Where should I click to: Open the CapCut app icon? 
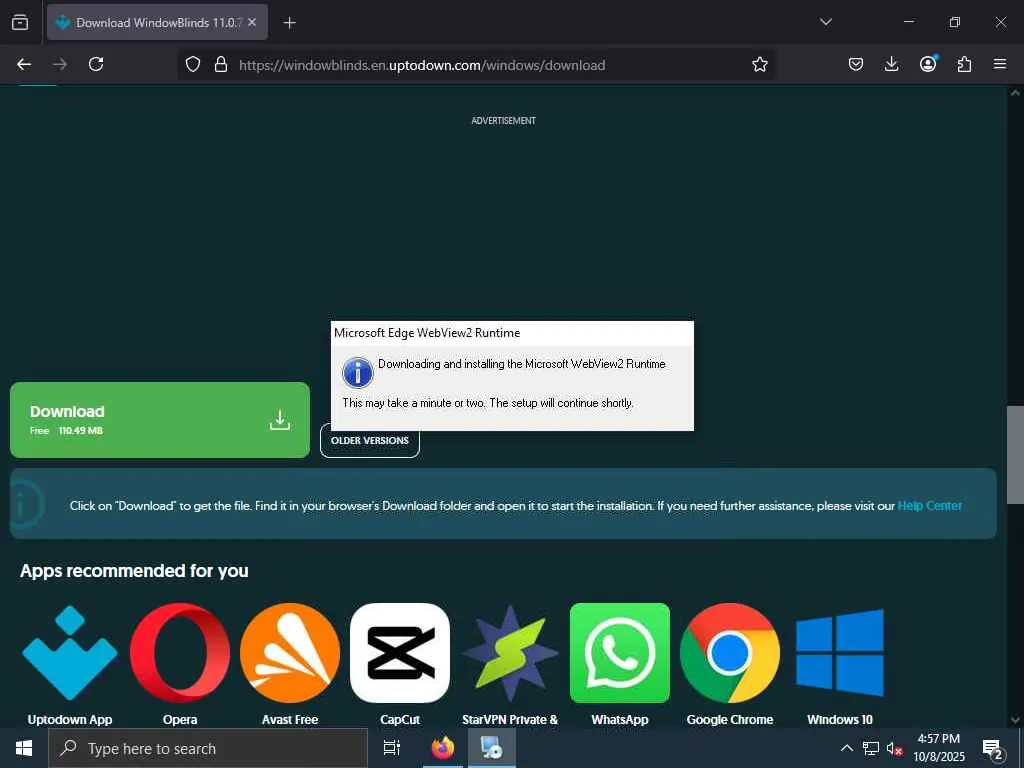(x=400, y=653)
